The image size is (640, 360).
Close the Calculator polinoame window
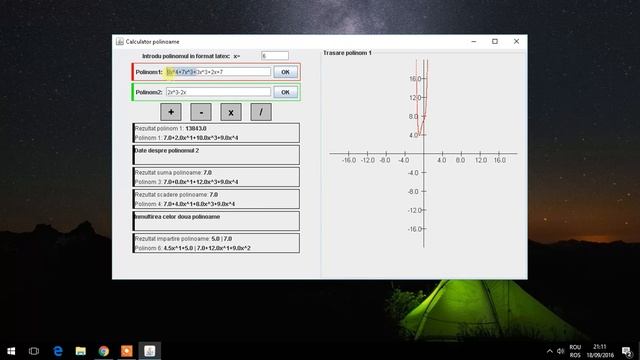tap(516, 42)
